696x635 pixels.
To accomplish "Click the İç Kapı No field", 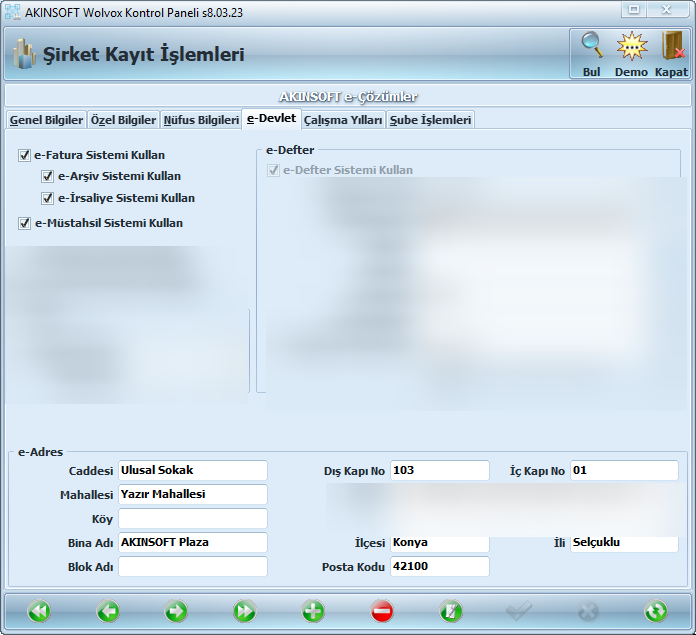I will (625, 470).
